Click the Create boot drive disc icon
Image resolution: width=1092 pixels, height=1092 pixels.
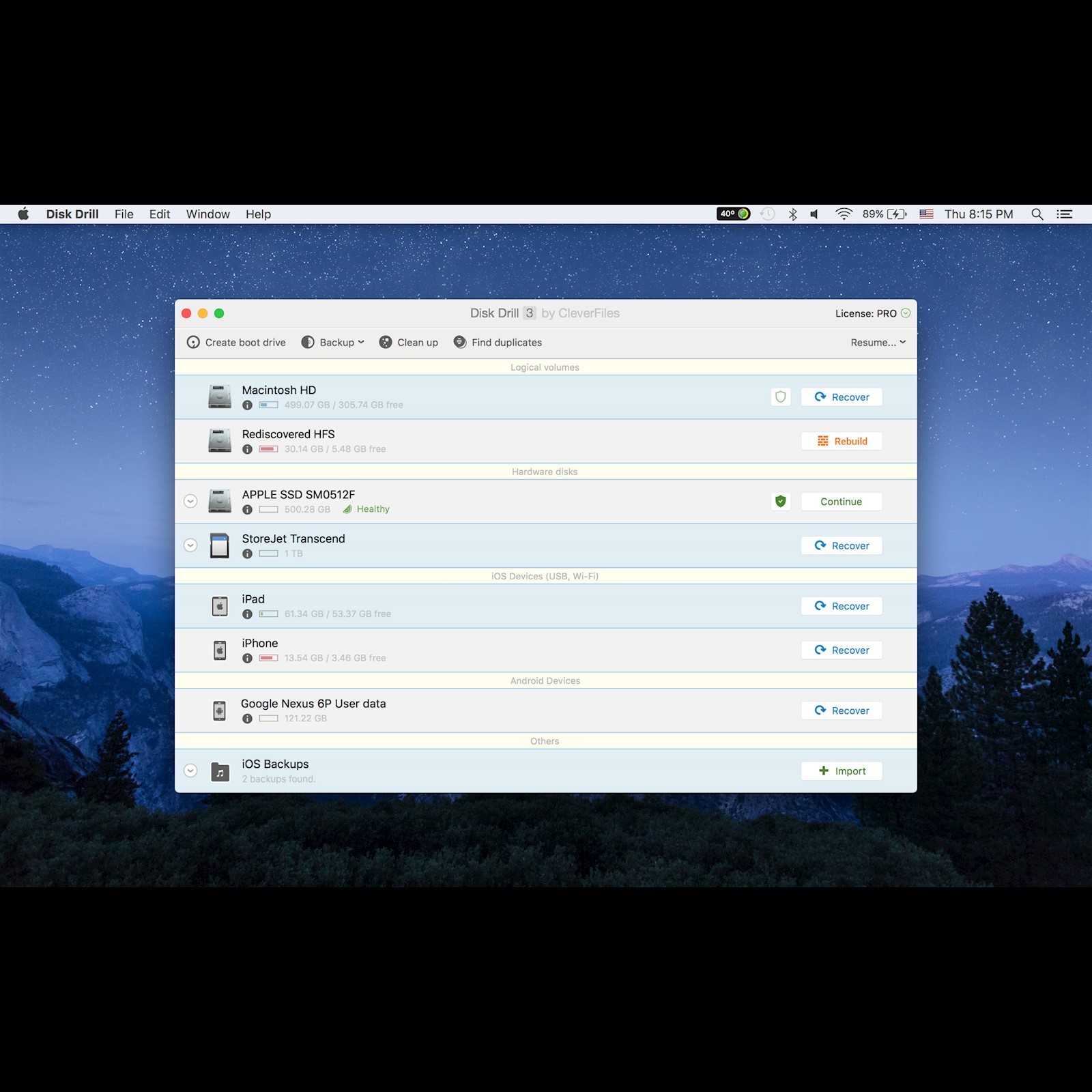(x=193, y=342)
